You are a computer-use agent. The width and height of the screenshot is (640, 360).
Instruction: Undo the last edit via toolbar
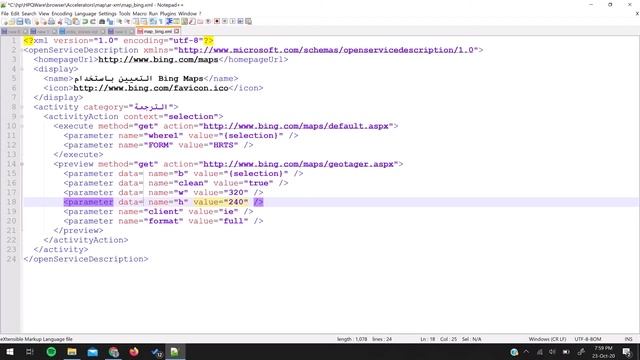[x=85, y=21]
